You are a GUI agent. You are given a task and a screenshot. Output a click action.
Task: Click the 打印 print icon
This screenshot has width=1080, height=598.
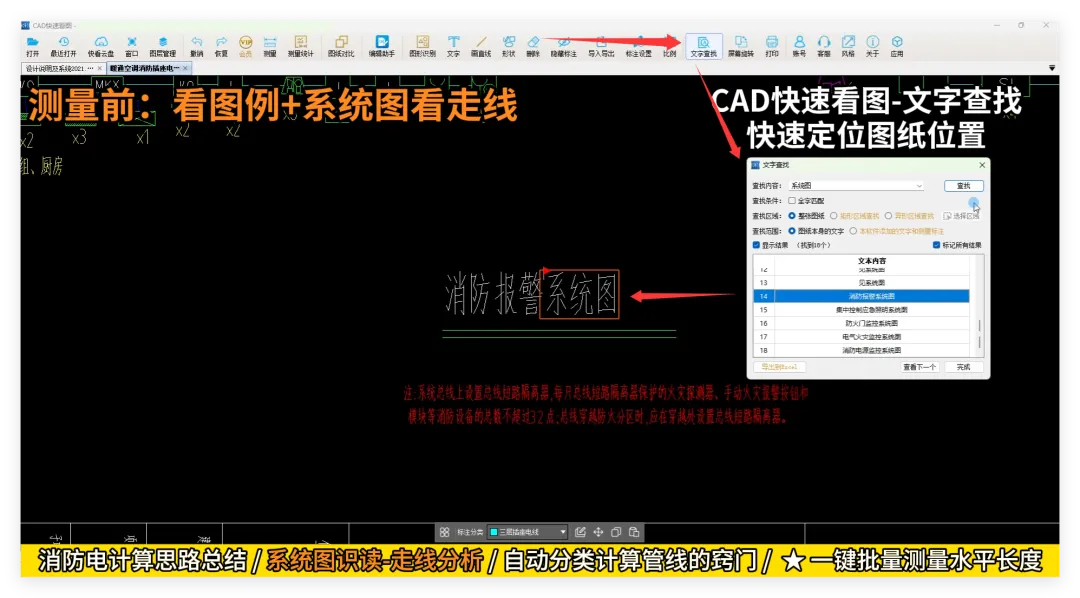(x=771, y=46)
